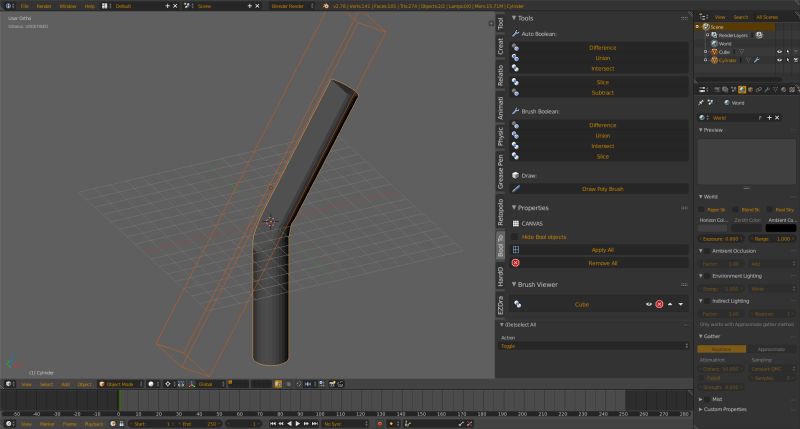Expand the Cylinder item in outliner
The height and width of the screenshot is (429, 800).
coord(706,60)
